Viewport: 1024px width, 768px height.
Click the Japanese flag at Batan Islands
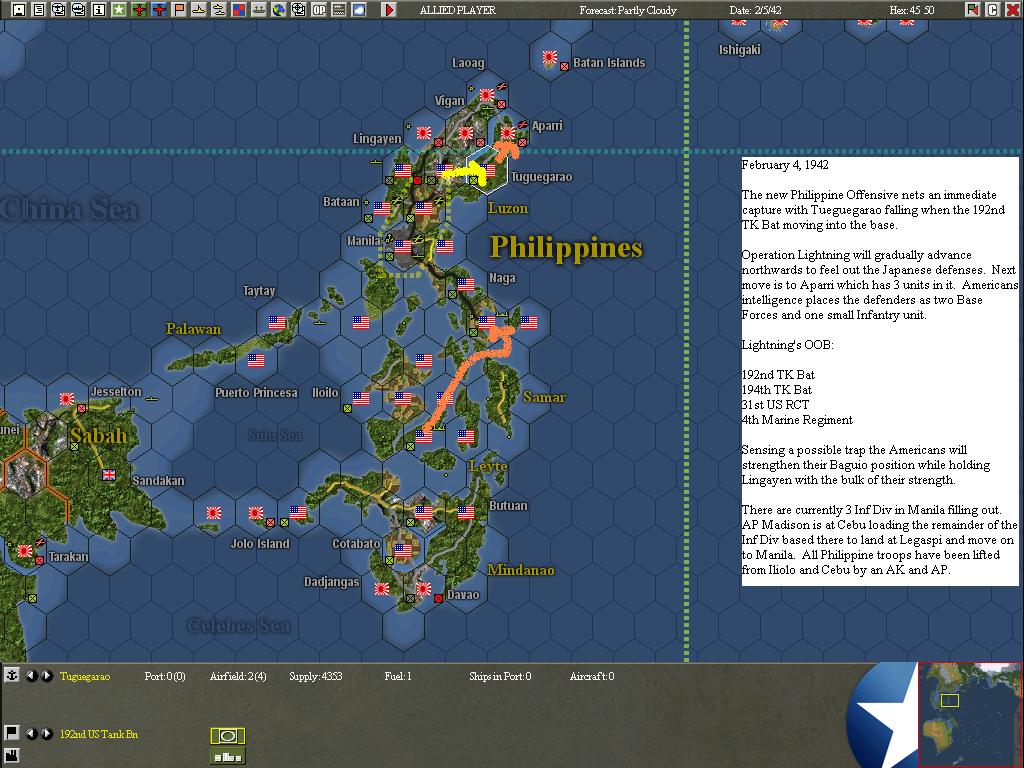coord(550,58)
